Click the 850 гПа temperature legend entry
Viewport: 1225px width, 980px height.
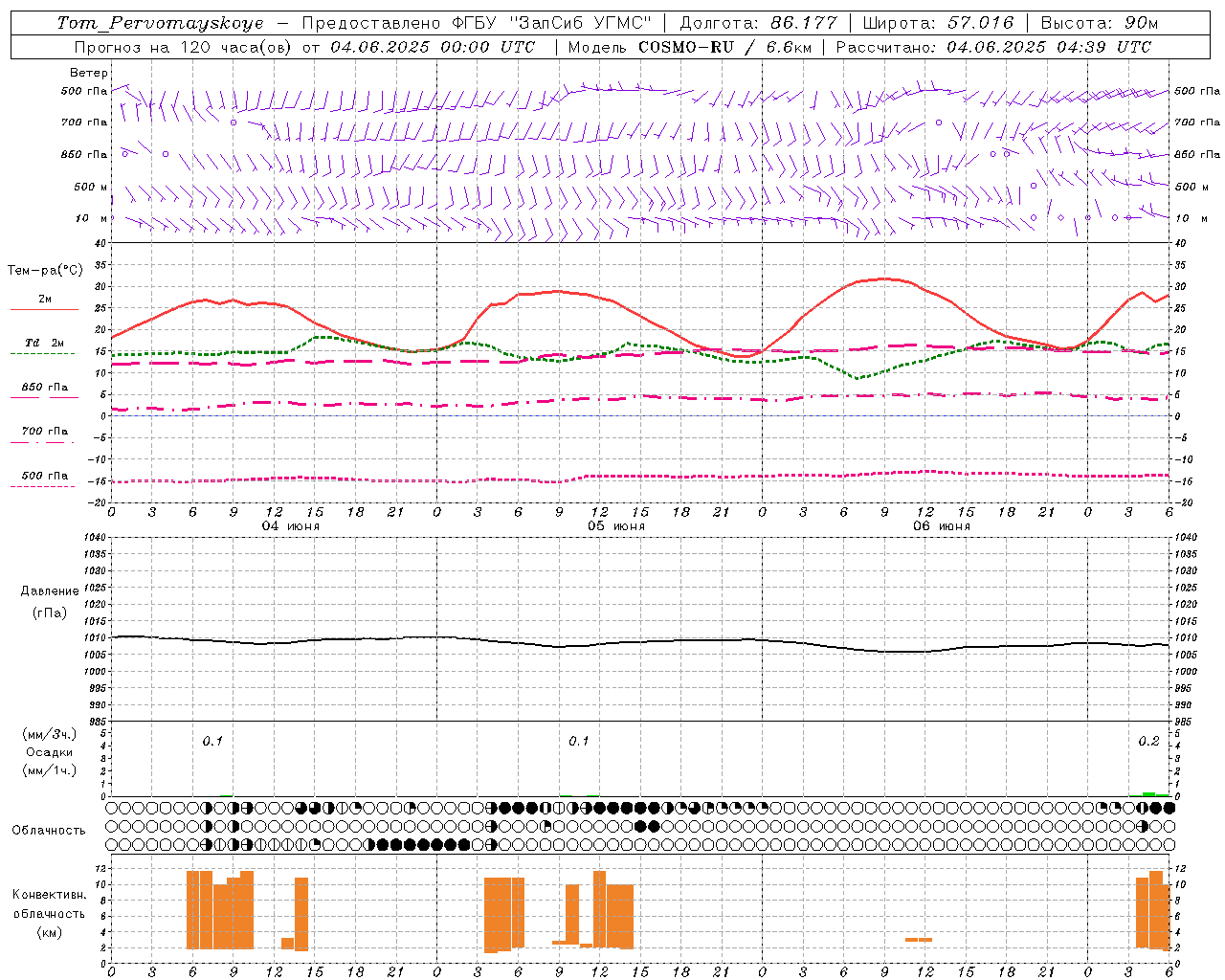pos(44,388)
